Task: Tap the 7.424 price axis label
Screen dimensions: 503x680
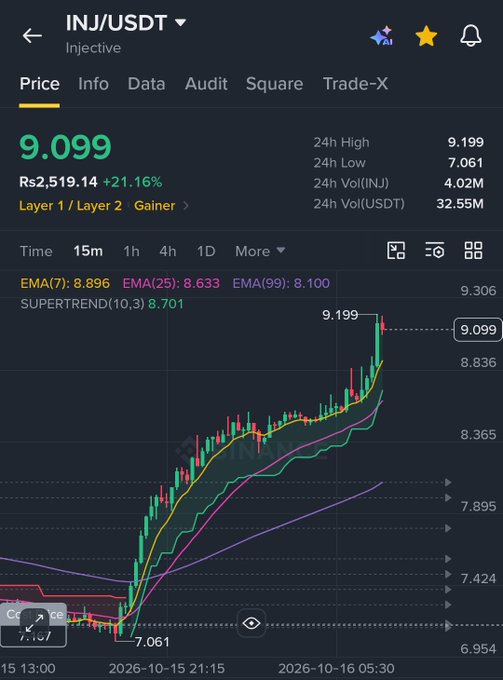Action: tap(478, 578)
